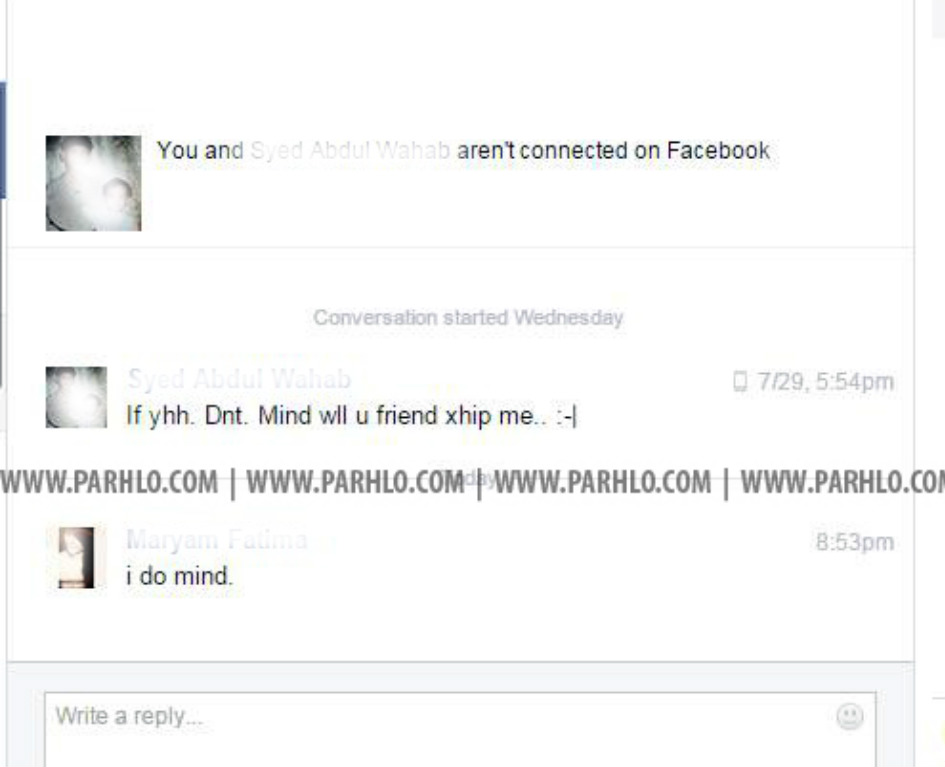Click the blue sidebar strip at left edge

[x=2, y=140]
